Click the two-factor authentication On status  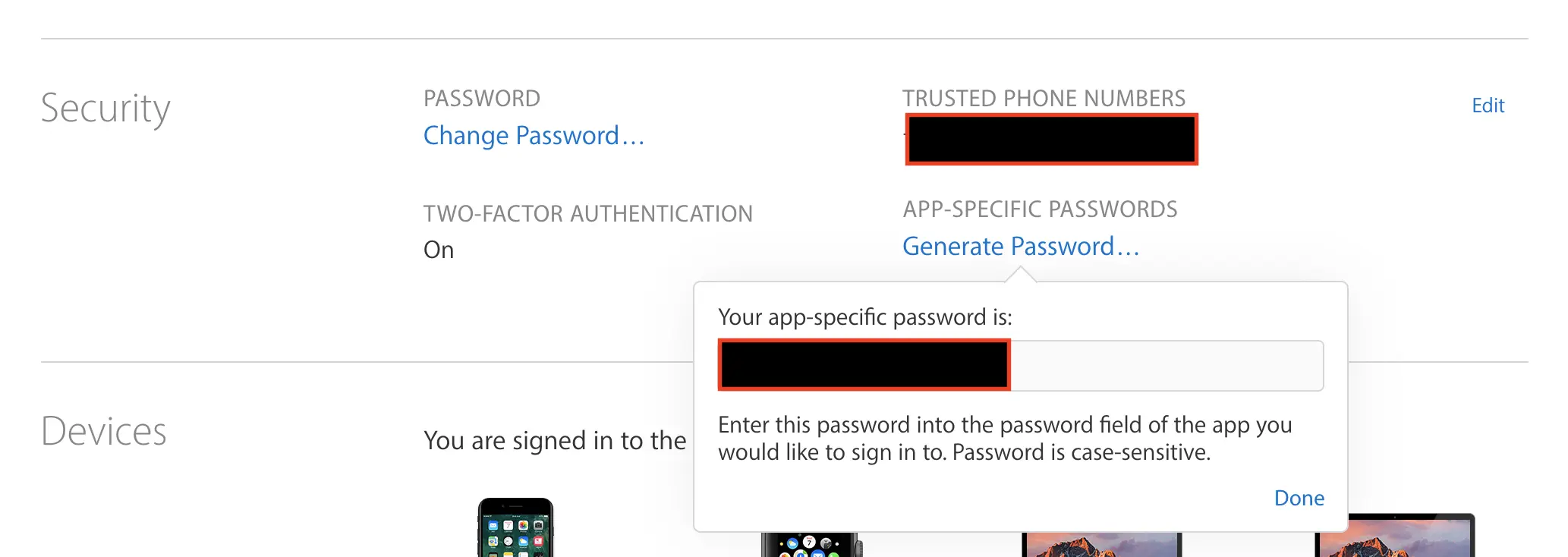[x=439, y=250]
